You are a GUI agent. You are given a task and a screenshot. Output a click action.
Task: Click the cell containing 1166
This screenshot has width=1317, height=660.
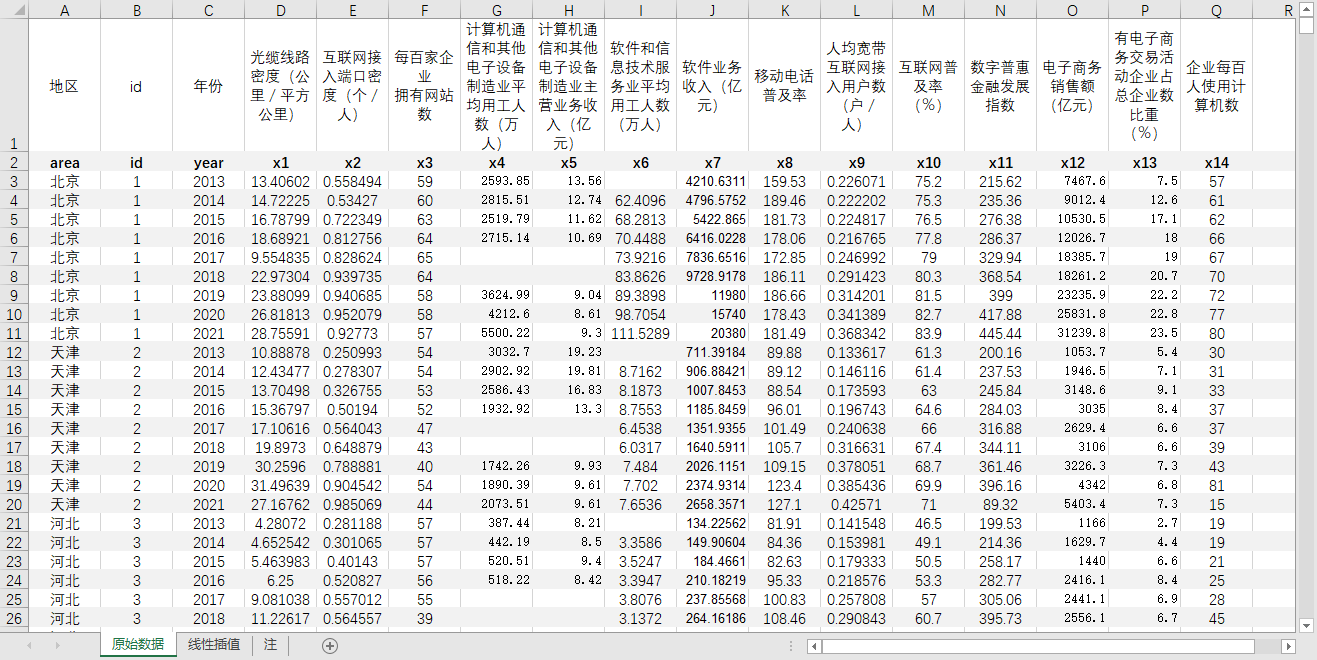1073,523
